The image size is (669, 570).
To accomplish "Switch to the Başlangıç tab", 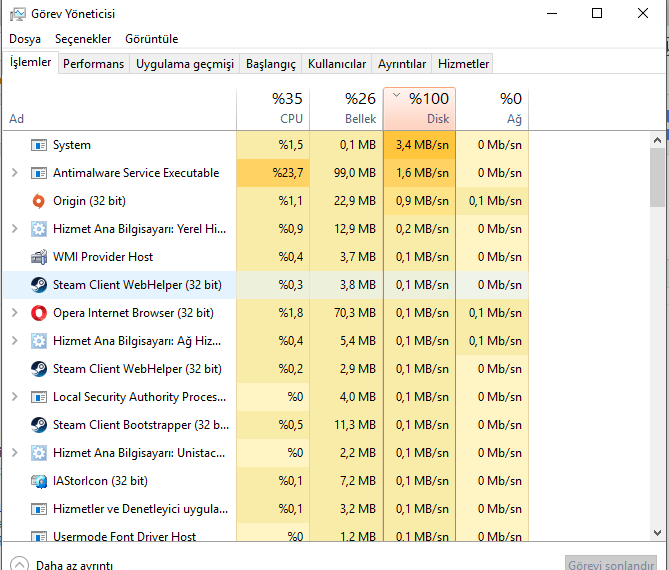I will pyautogui.click(x=271, y=64).
